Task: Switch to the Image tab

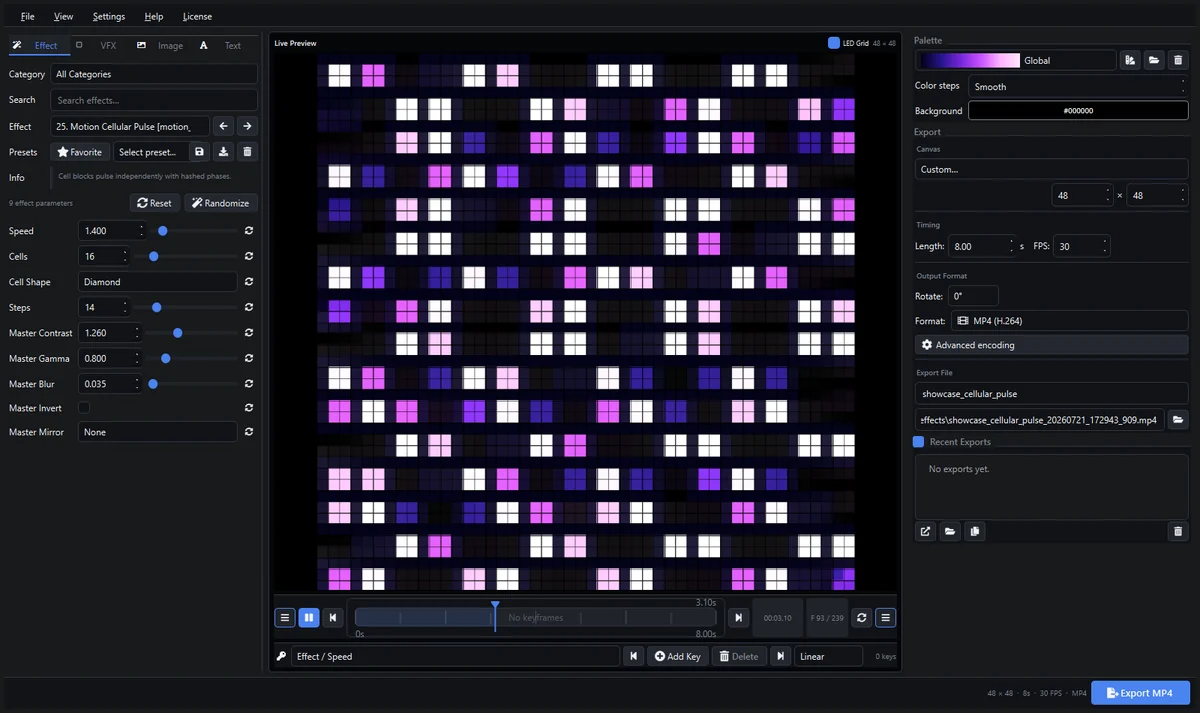Action: tap(160, 45)
